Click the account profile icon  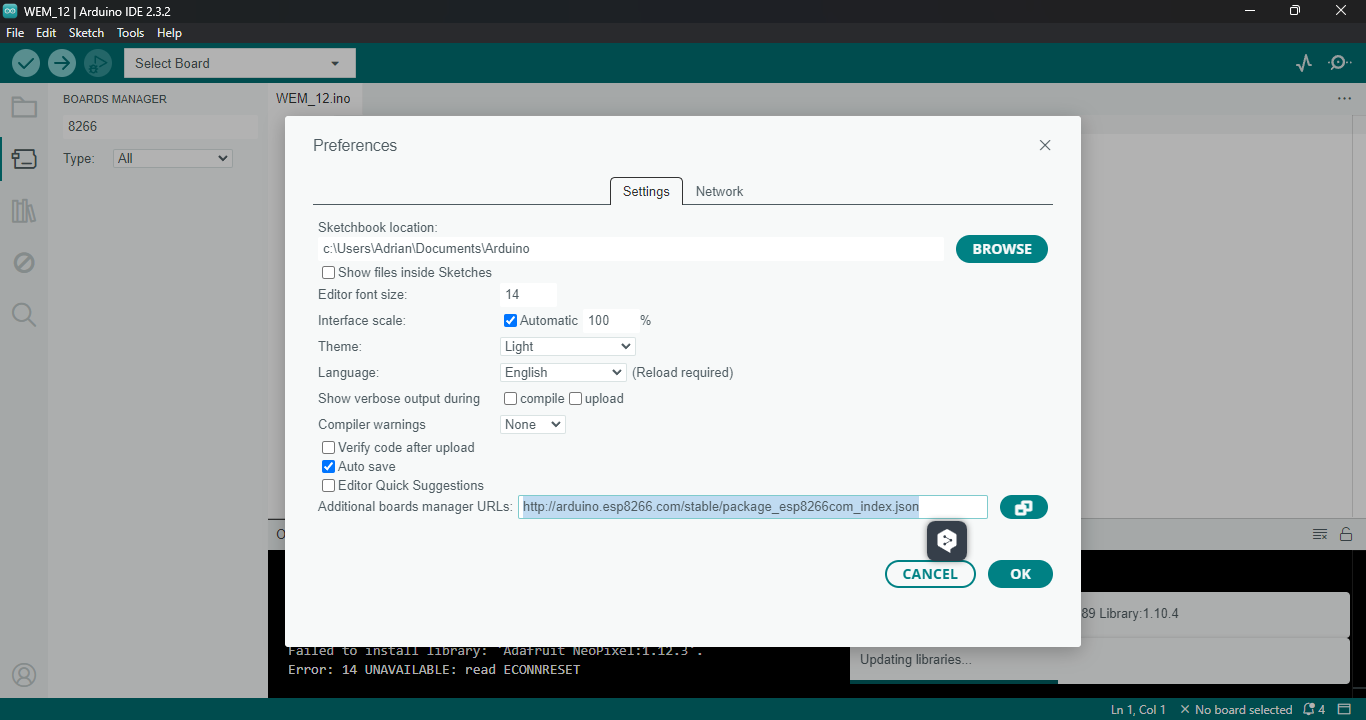24,675
